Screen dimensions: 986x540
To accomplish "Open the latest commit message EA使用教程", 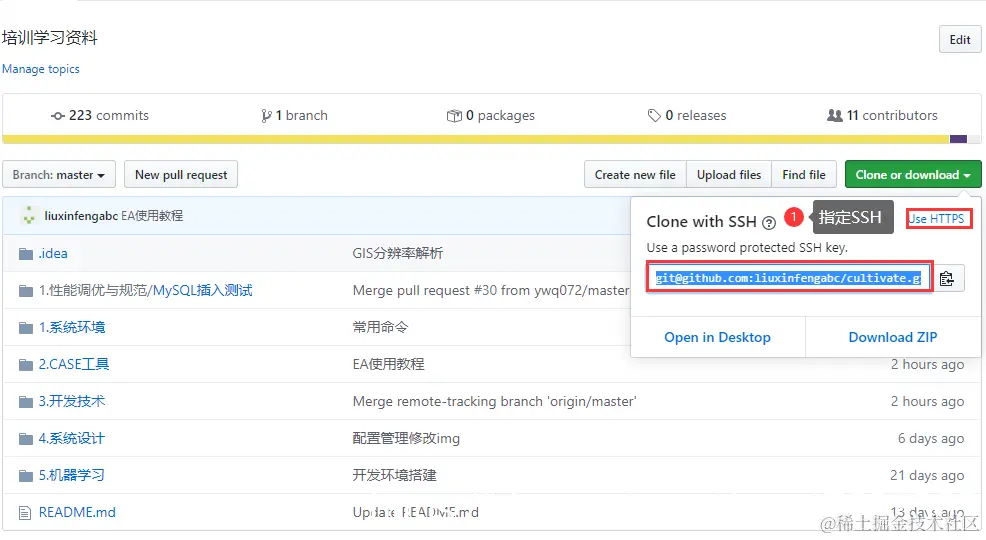I will coord(152,216).
